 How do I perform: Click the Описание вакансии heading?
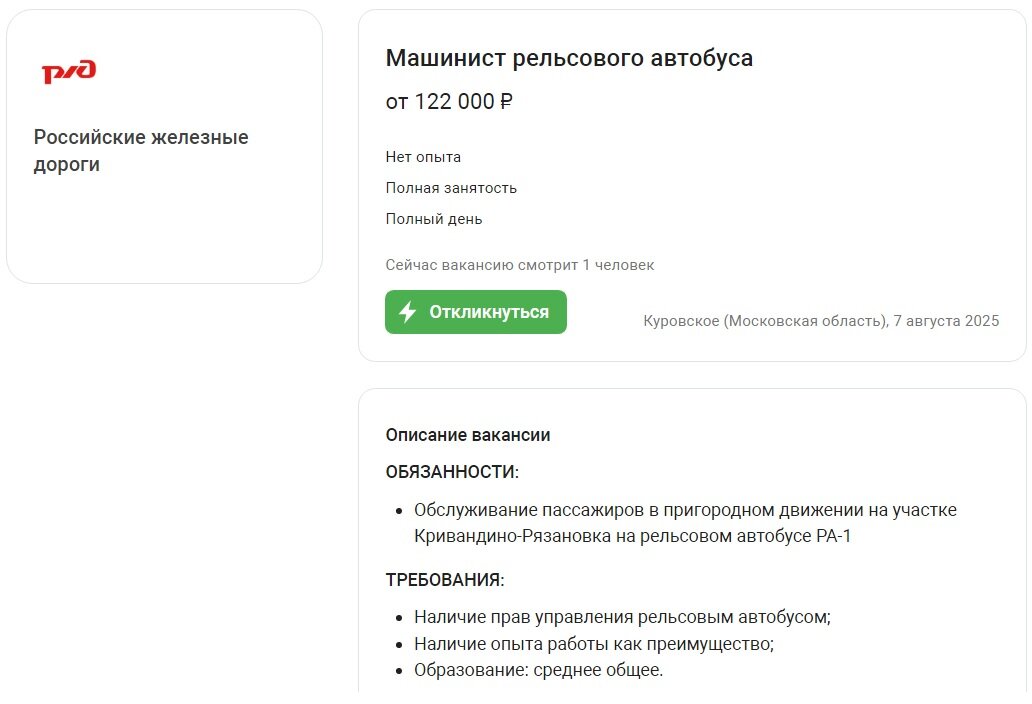pos(468,435)
